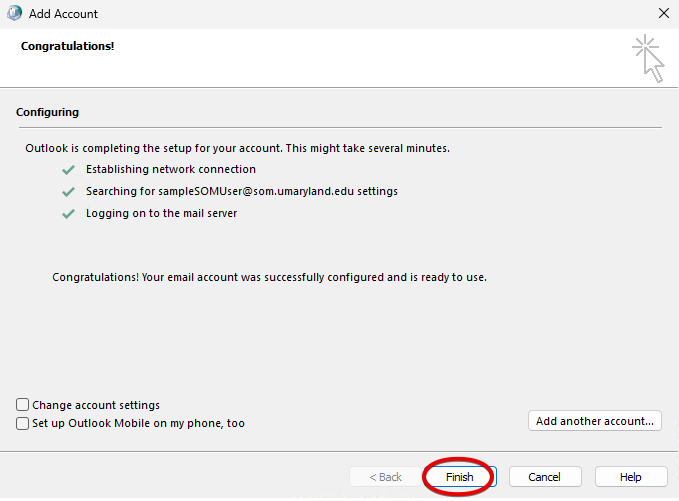Screen dimensions: 679x501
Task: Click the Add another account button
Action: (594, 421)
